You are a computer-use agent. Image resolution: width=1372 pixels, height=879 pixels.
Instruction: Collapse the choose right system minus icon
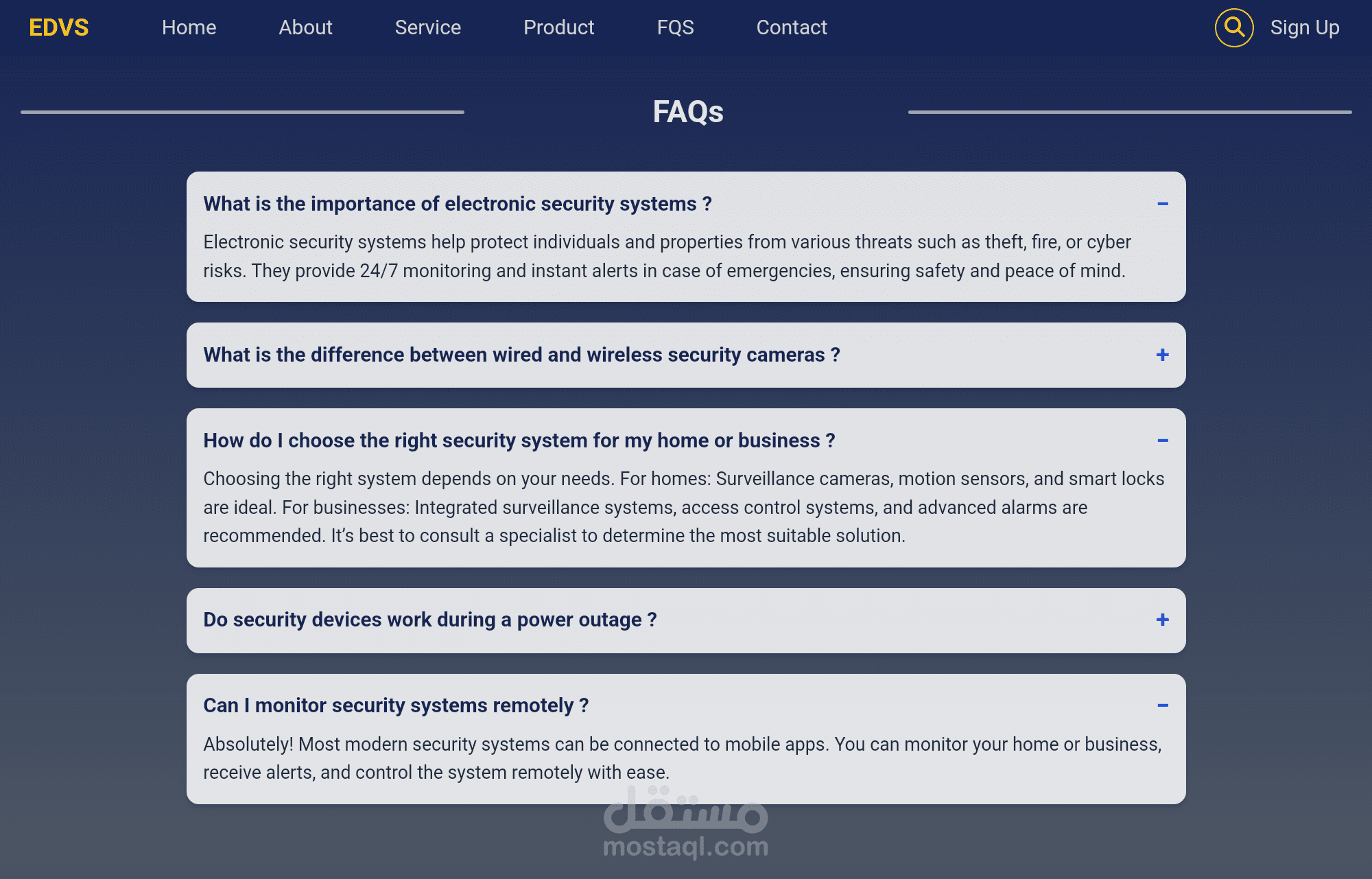click(x=1162, y=441)
